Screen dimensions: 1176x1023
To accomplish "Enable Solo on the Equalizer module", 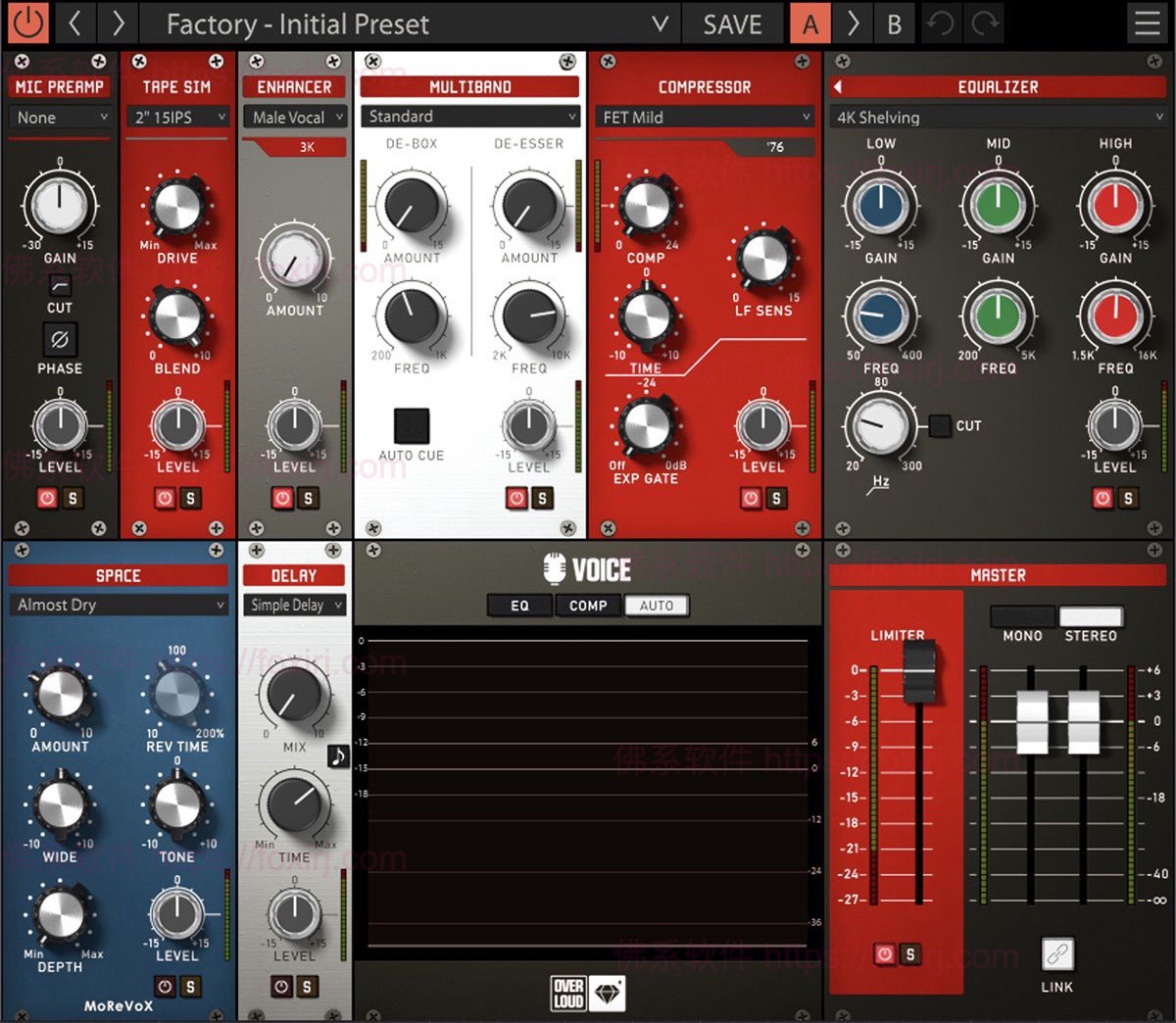I will (x=1128, y=498).
